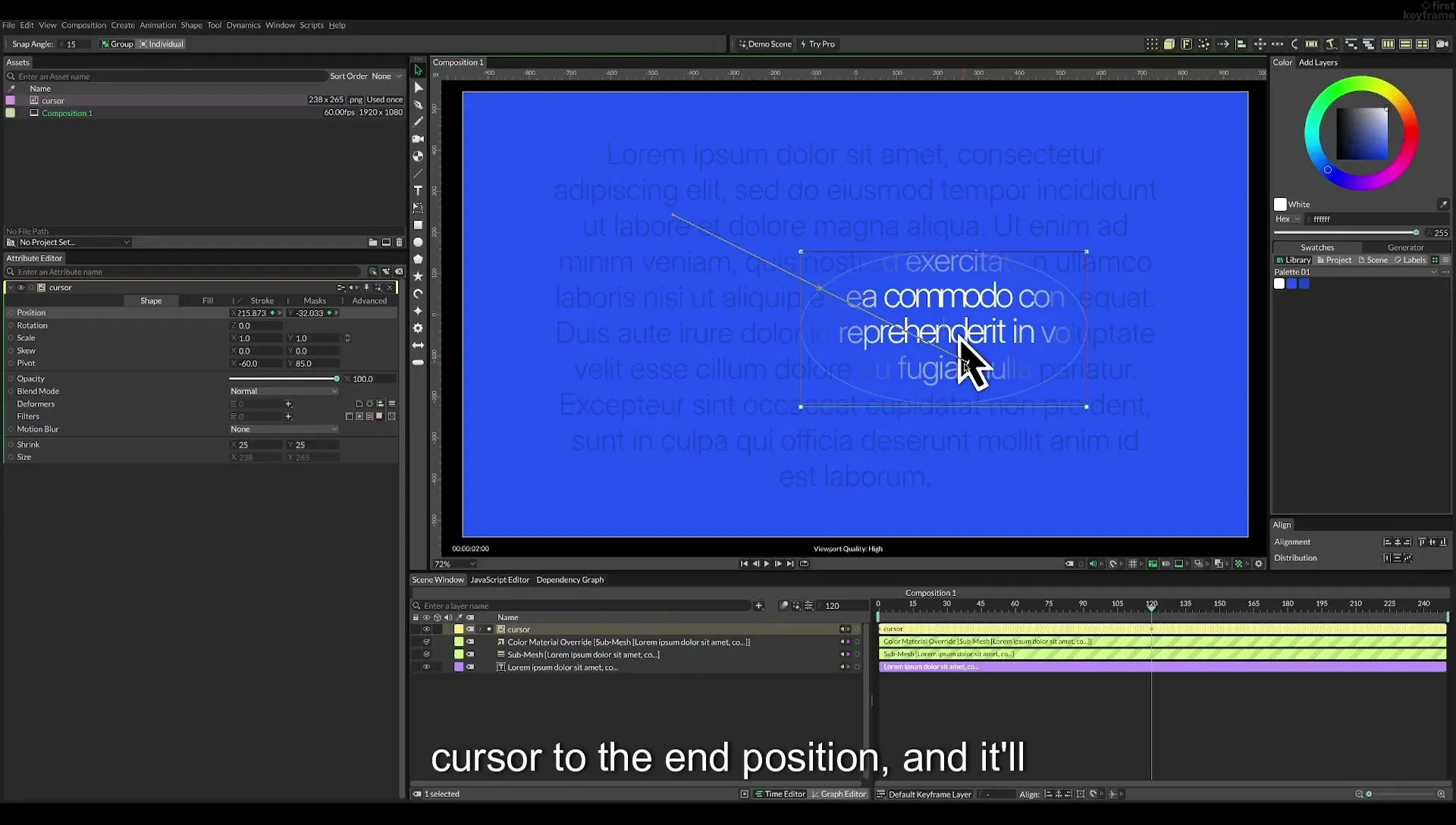
Task: Open the Animation menu
Action: [158, 25]
